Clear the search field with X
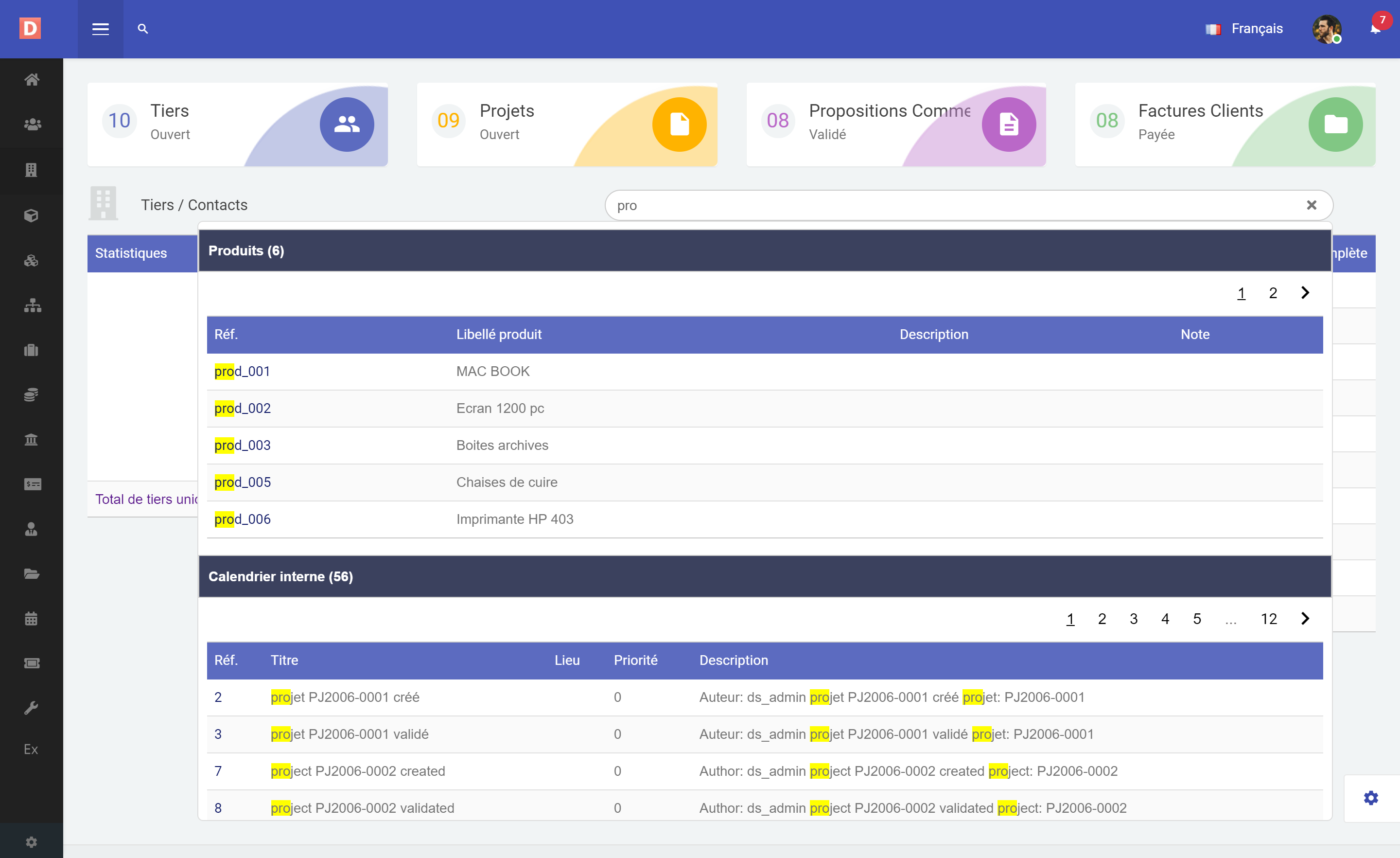Viewport: 1400px width, 858px height. pos(1312,205)
